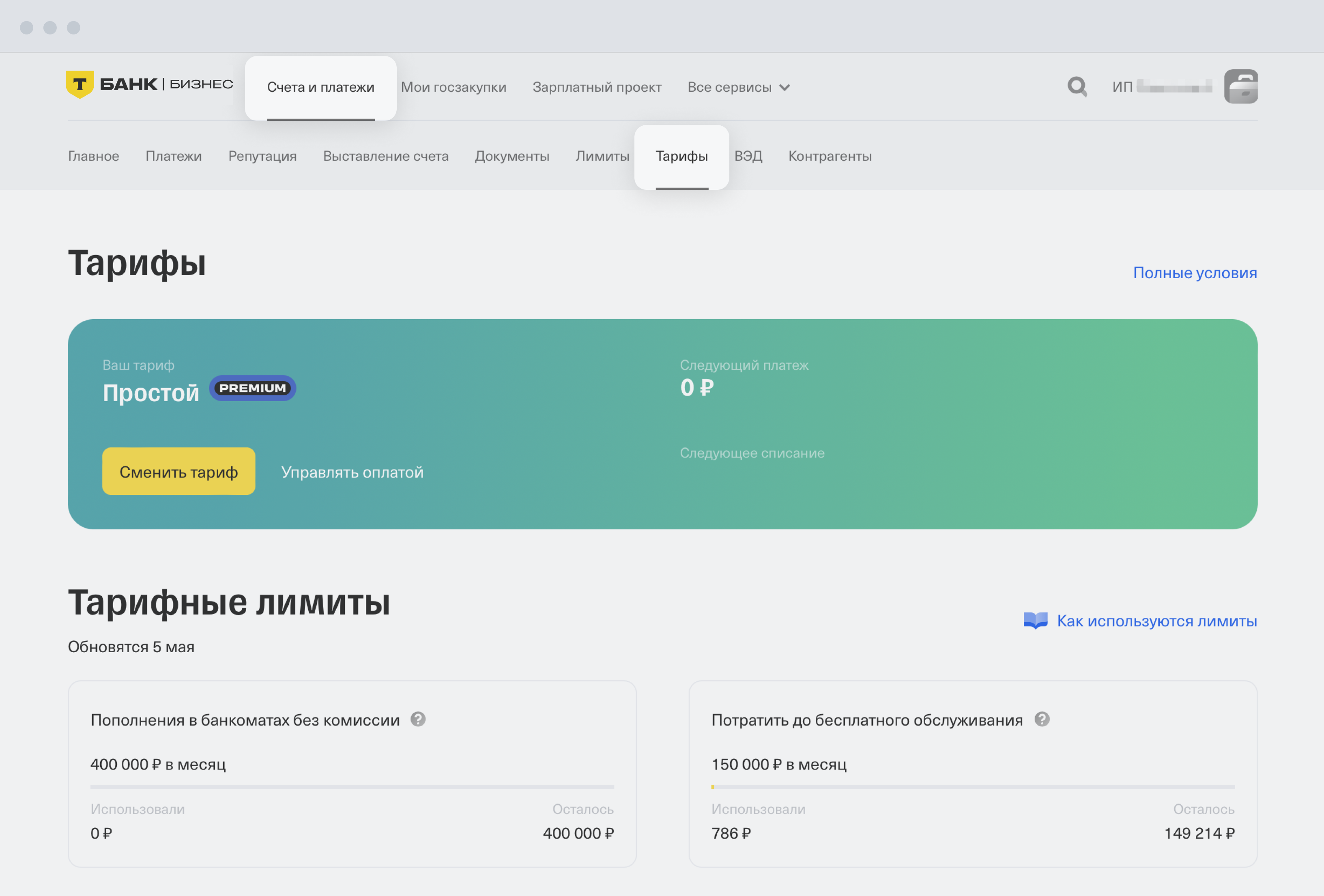The image size is (1324, 896).
Task: Click the 400 000 ₽ remaining amount
Action: click(578, 834)
